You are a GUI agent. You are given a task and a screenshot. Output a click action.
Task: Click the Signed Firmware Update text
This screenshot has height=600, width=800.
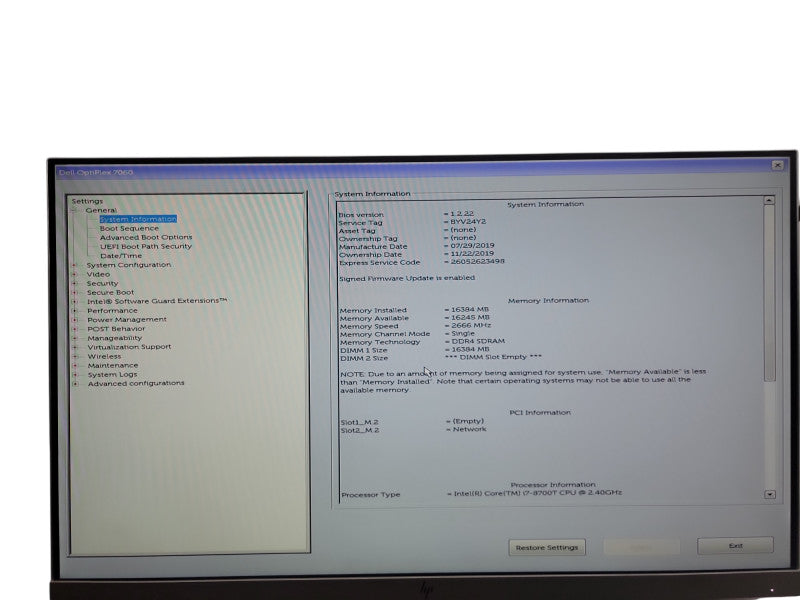(407, 278)
